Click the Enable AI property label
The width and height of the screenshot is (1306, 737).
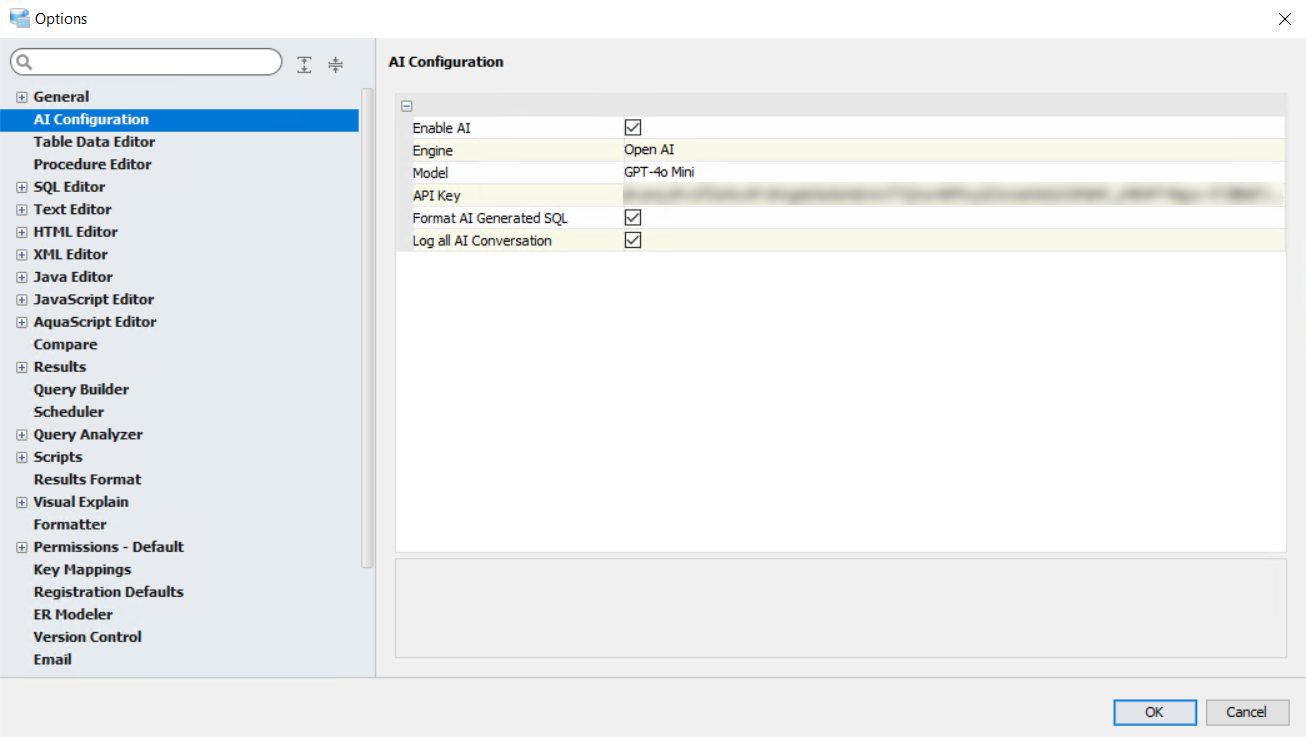click(x=441, y=129)
